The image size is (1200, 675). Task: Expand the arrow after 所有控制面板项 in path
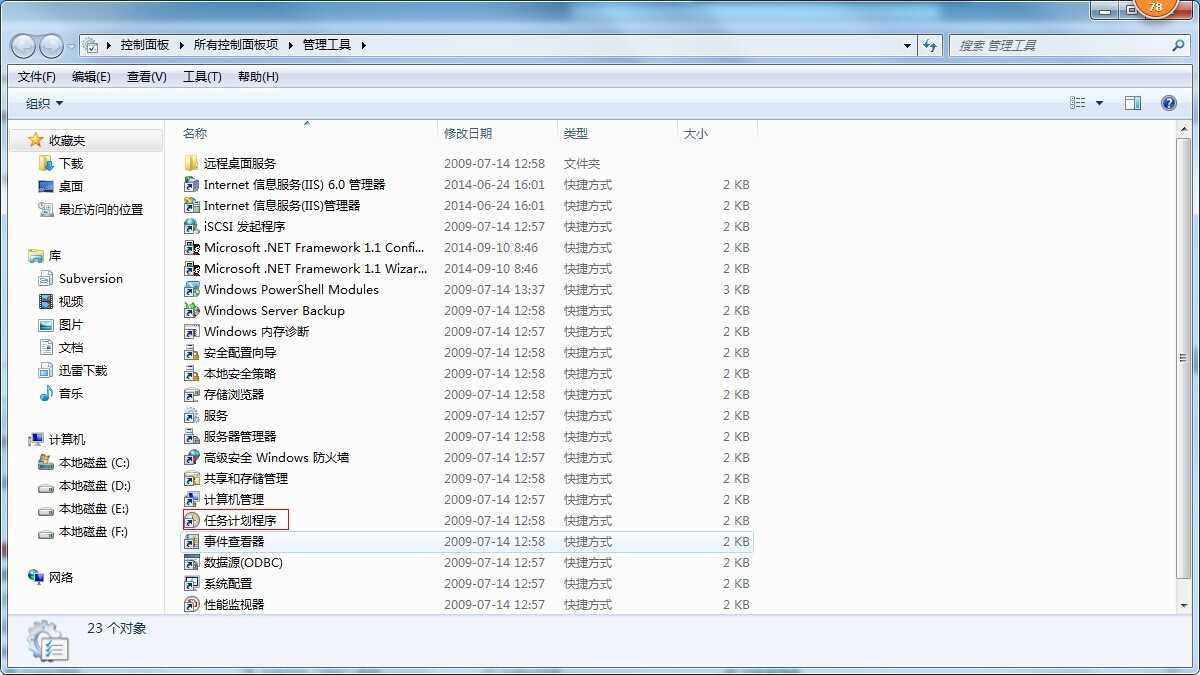[x=290, y=45]
